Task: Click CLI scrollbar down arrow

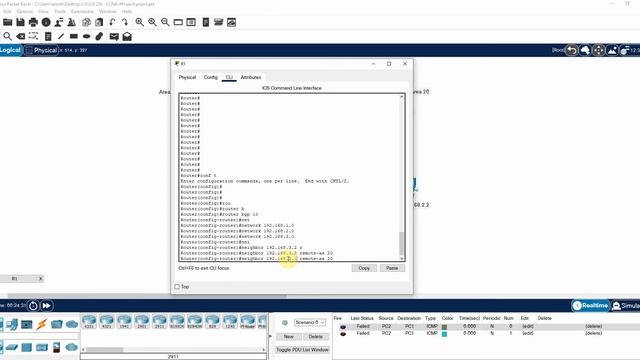Action: point(402,258)
